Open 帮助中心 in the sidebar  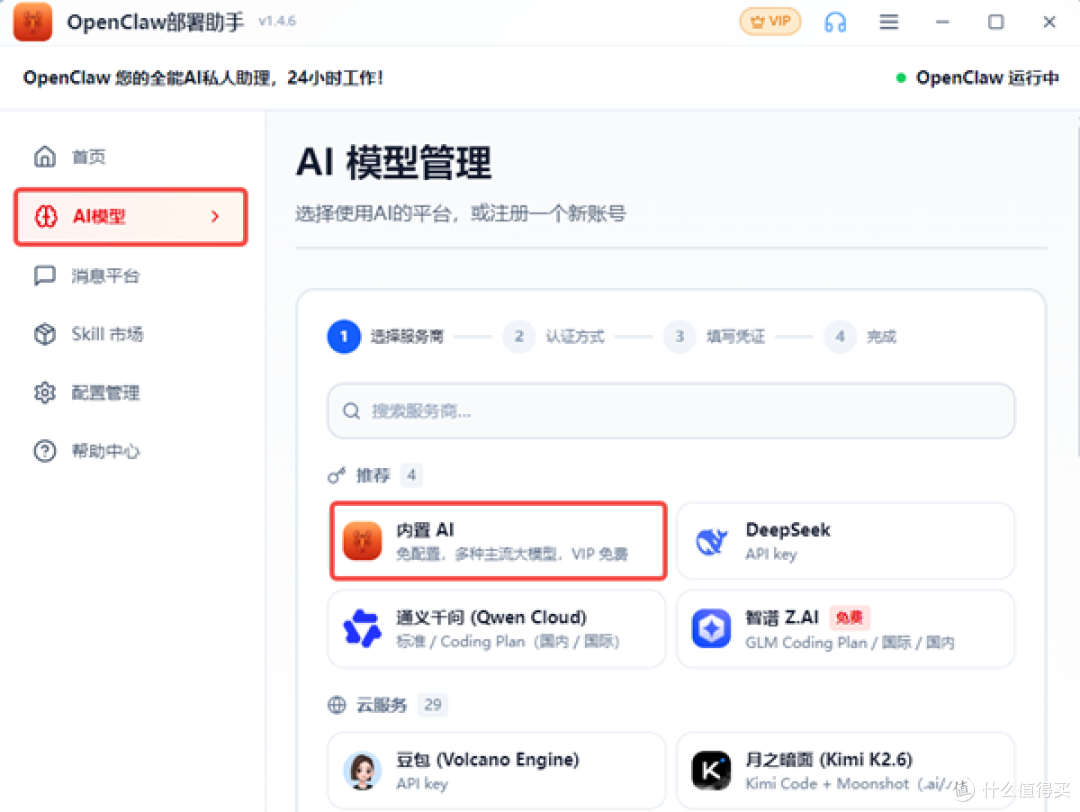[x=131, y=451]
